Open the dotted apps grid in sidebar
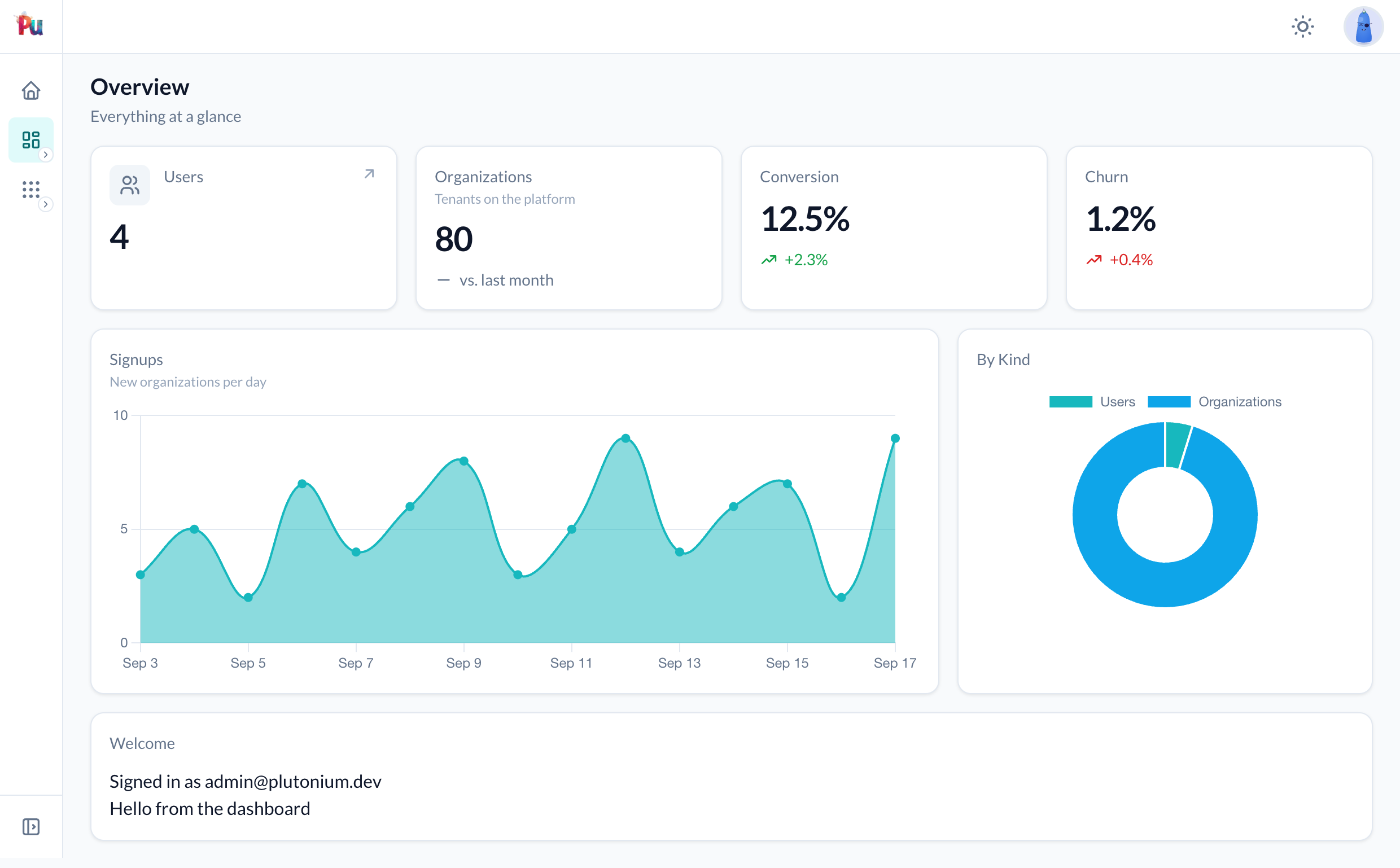 point(31,190)
